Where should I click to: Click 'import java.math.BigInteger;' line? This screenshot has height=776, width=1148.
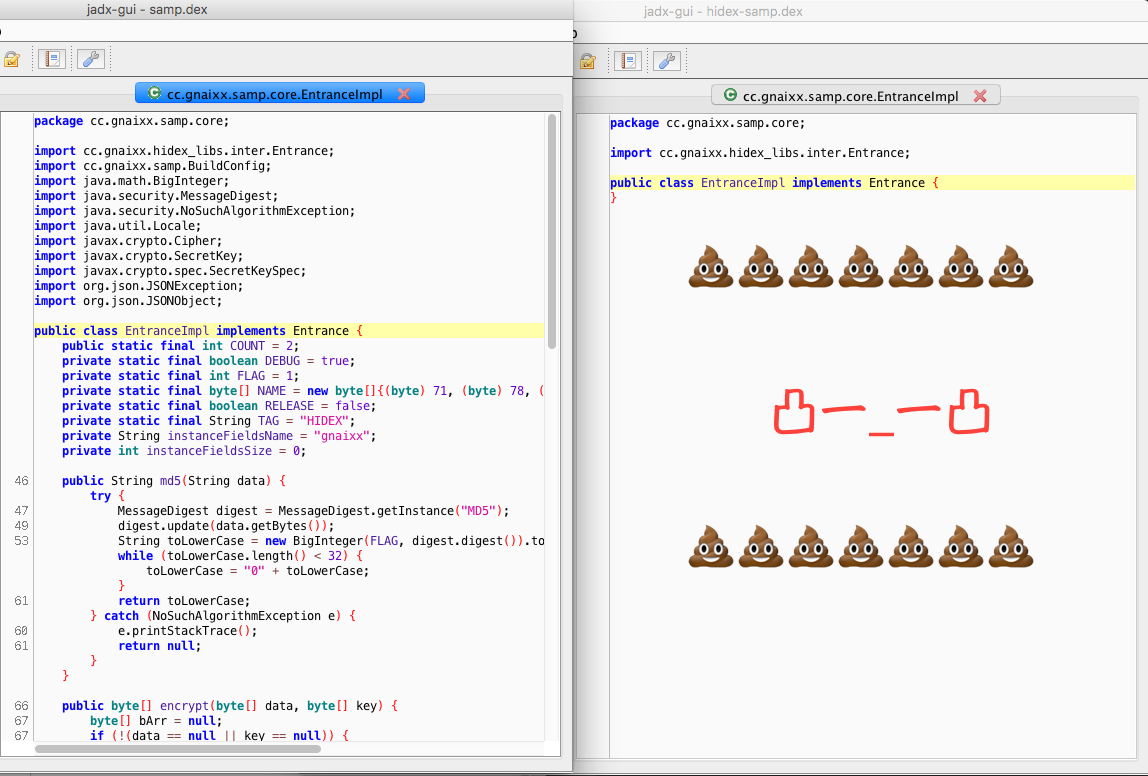[x=132, y=181]
